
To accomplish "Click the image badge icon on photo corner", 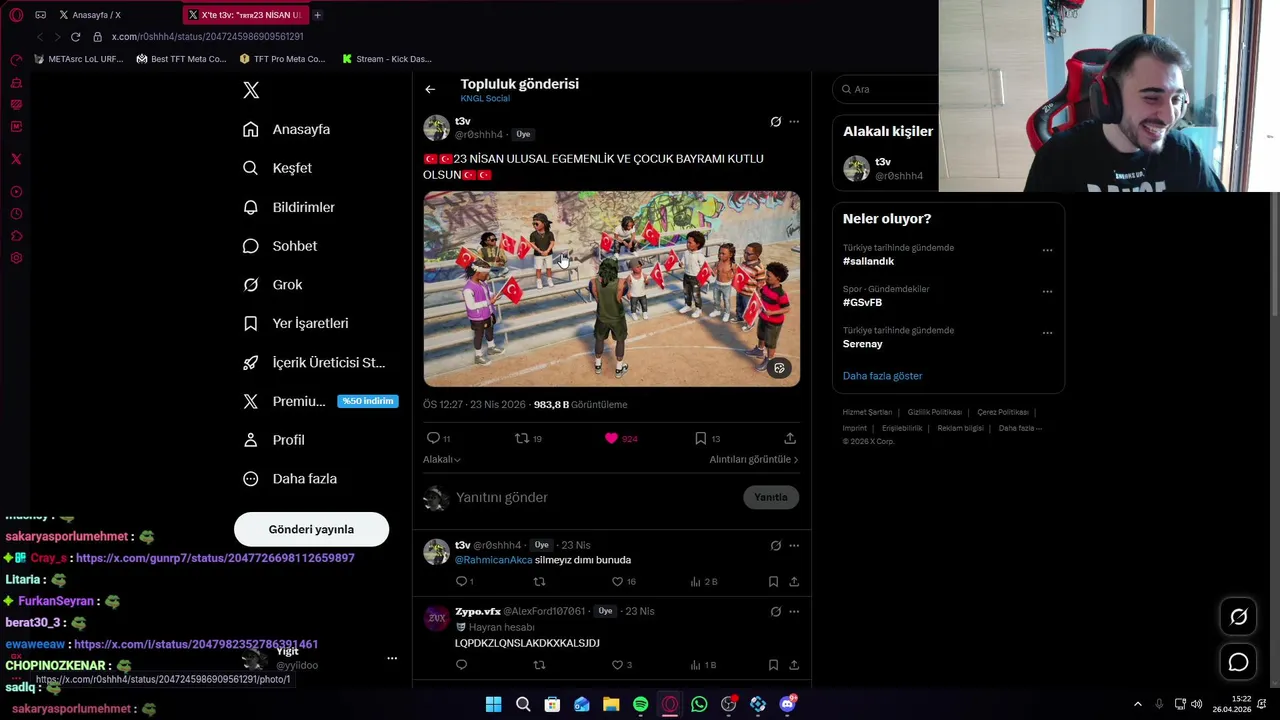I will click(779, 368).
